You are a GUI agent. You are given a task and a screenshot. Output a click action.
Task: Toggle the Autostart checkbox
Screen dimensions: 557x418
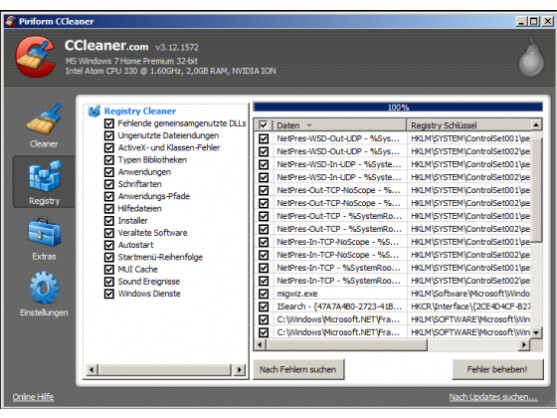[109, 245]
